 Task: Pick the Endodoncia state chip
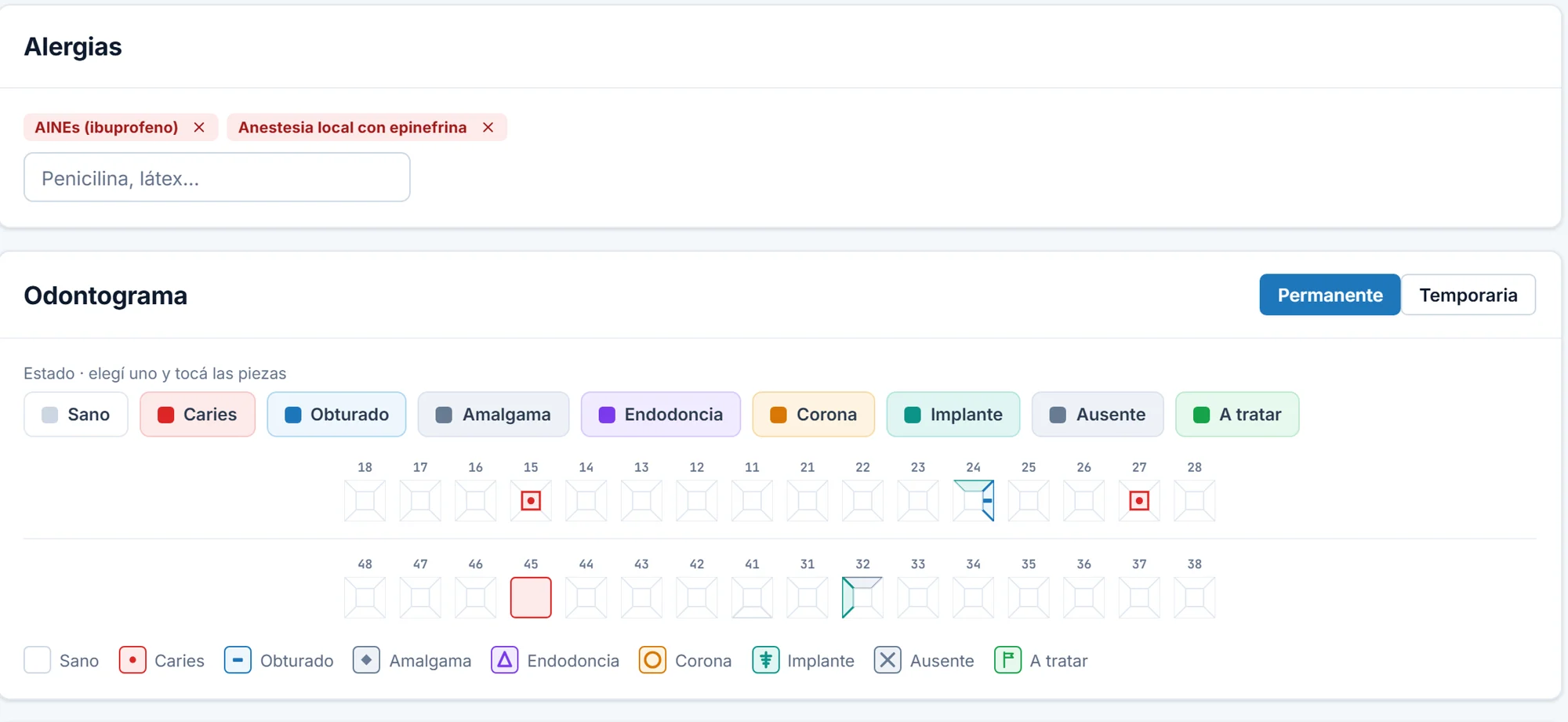(x=660, y=414)
